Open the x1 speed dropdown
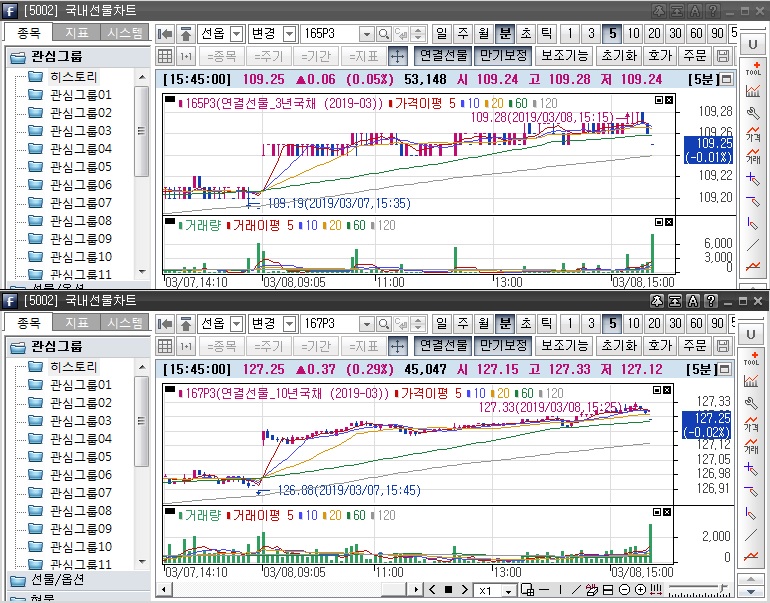 pyautogui.click(x=510, y=590)
